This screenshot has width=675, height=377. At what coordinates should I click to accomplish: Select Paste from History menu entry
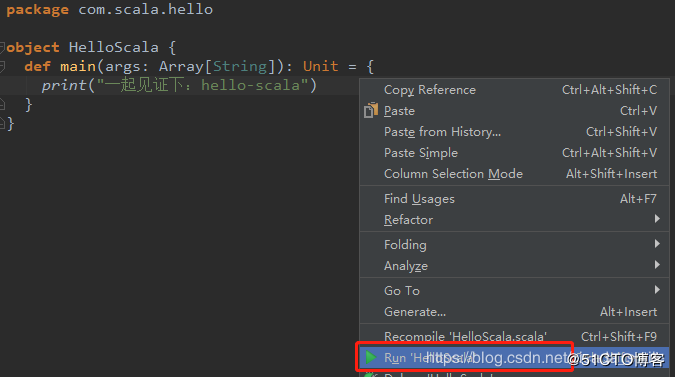[514, 132]
